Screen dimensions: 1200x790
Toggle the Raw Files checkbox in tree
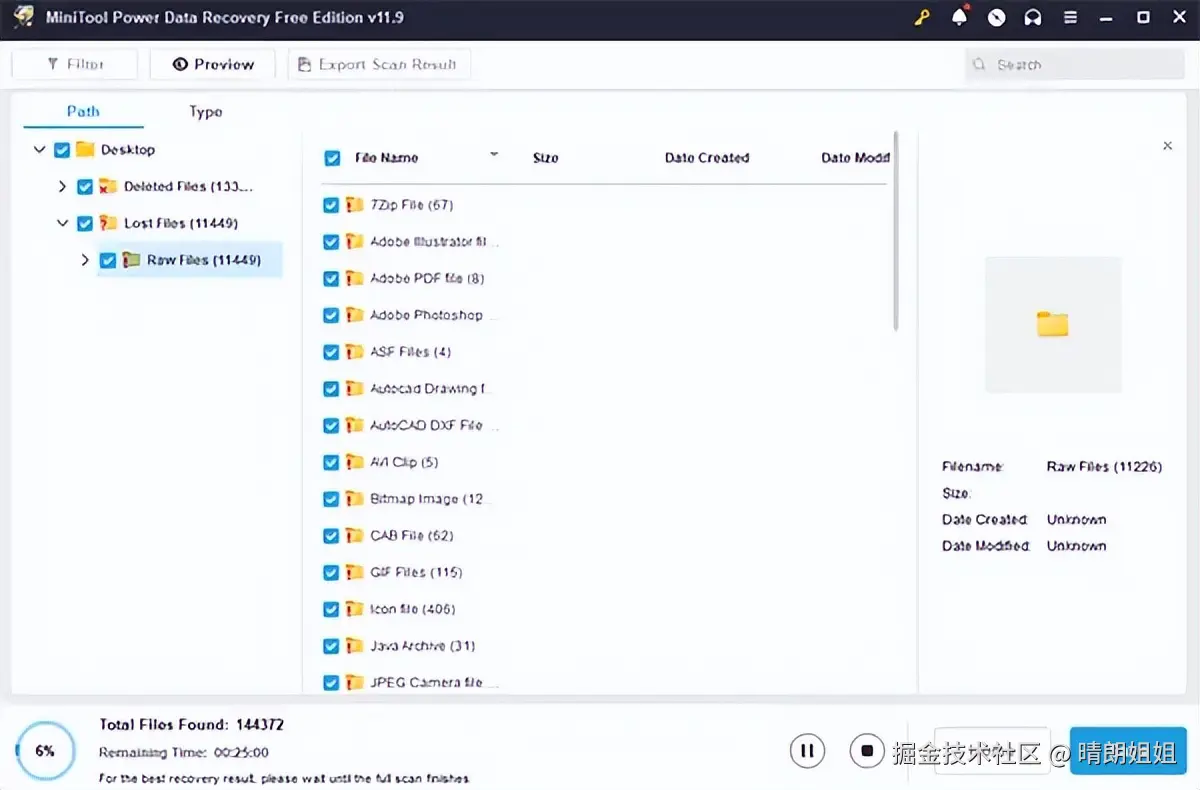pos(108,260)
